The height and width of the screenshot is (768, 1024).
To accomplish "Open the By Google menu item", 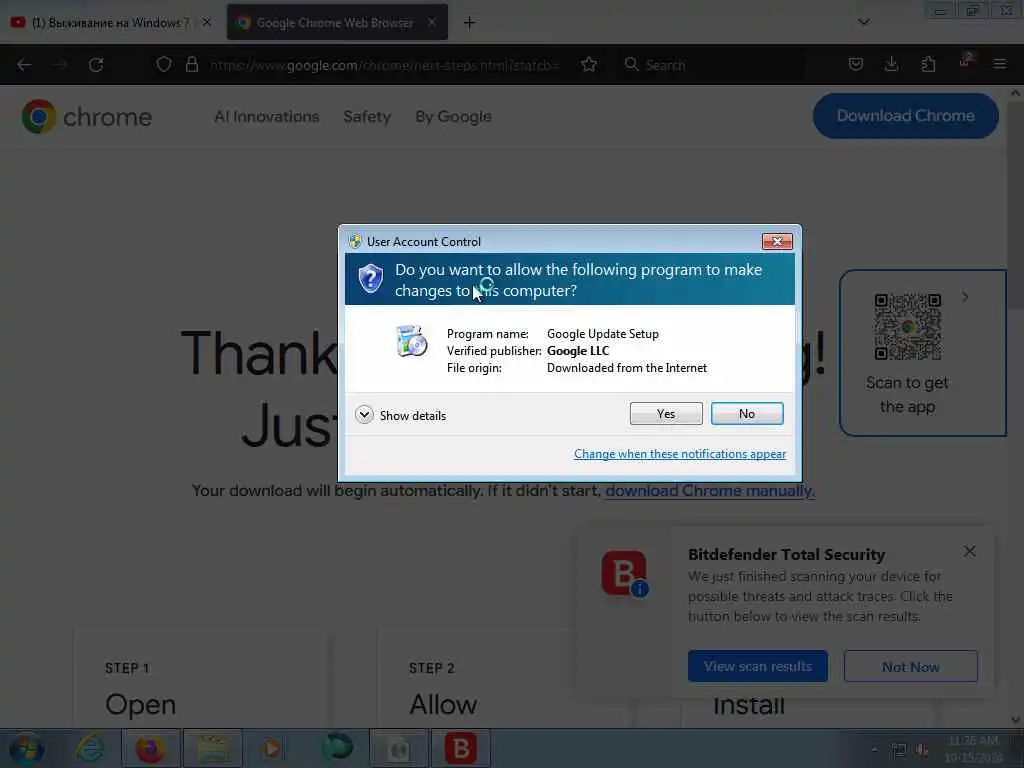I will pos(453,117).
